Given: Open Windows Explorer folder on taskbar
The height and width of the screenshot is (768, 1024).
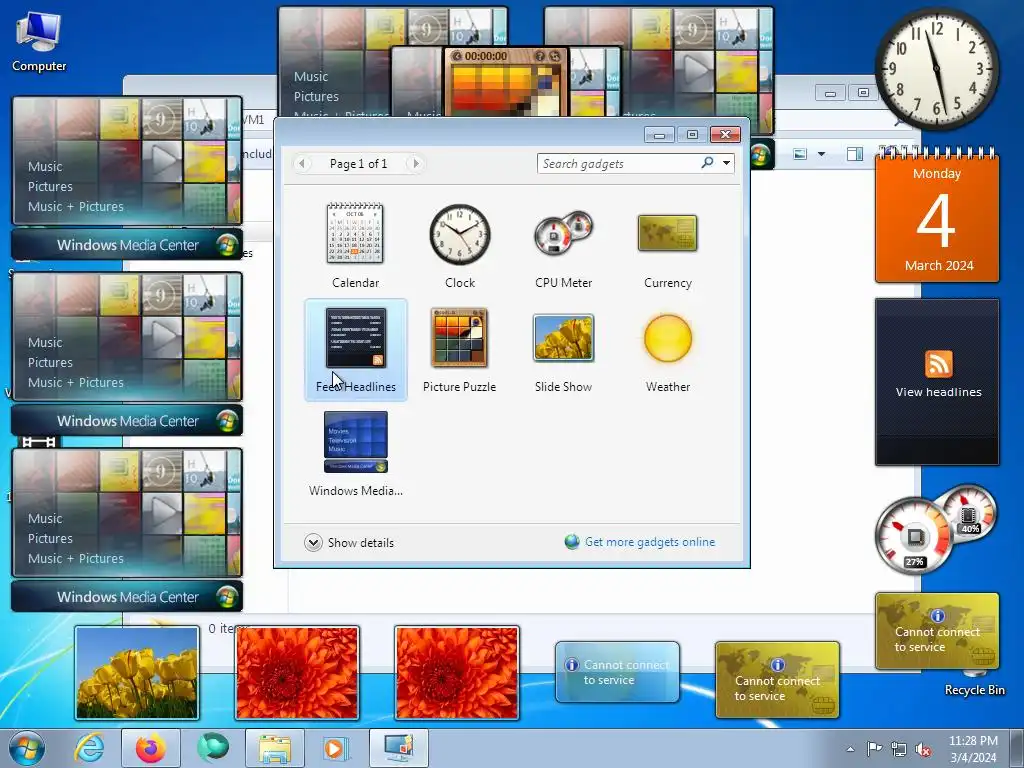Looking at the screenshot, I should tap(275, 748).
